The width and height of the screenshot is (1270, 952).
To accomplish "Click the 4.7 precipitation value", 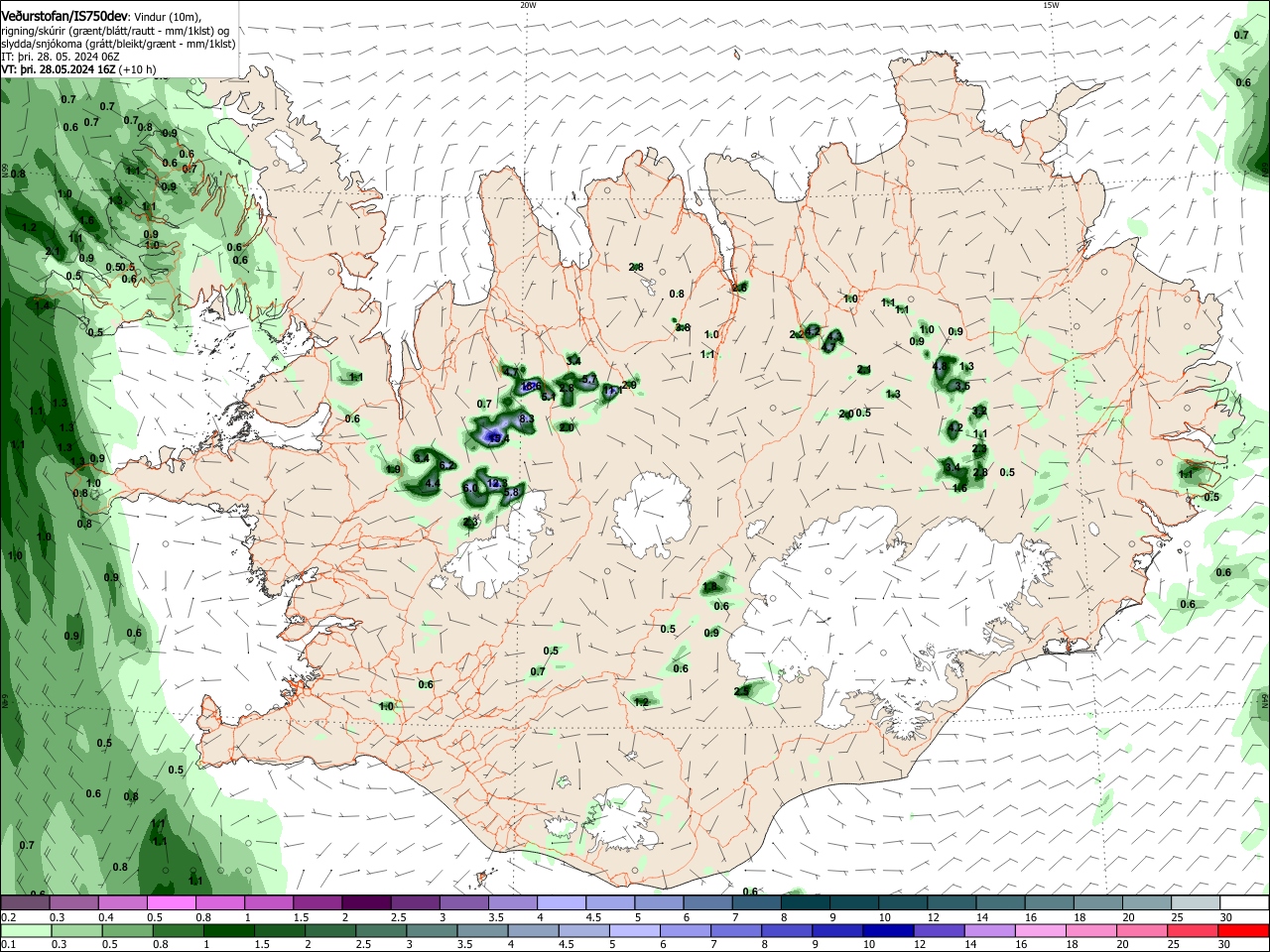I will [x=510, y=372].
